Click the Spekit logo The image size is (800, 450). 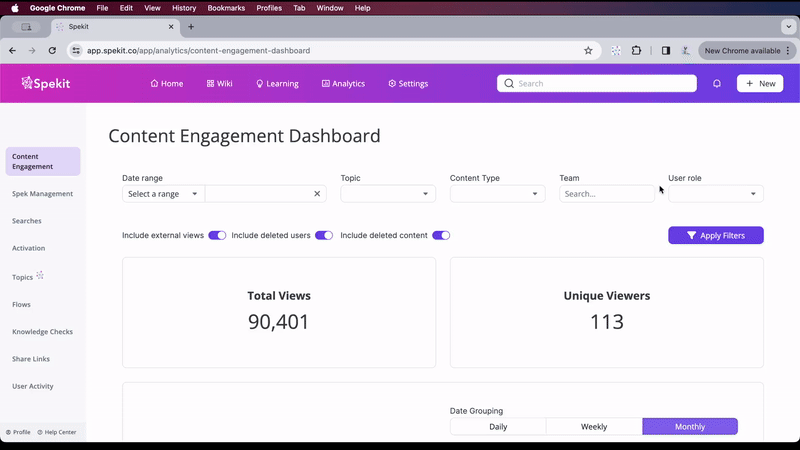click(x=46, y=83)
